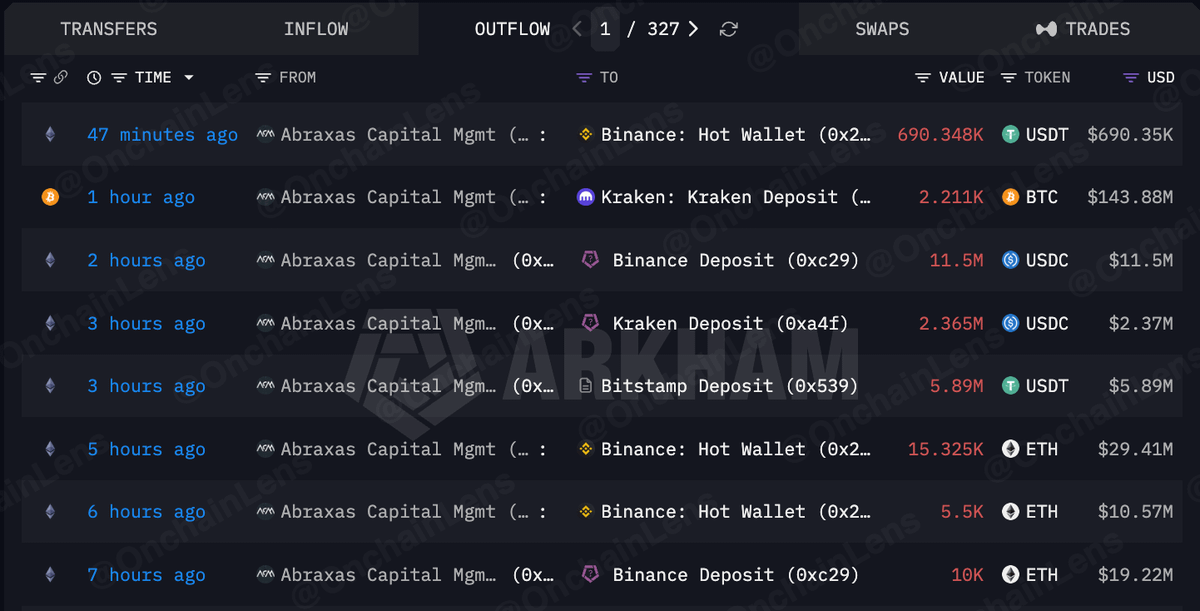Click the ETH token icon for 15.325K transfer
This screenshot has height=611, width=1200.
[x=1010, y=449]
